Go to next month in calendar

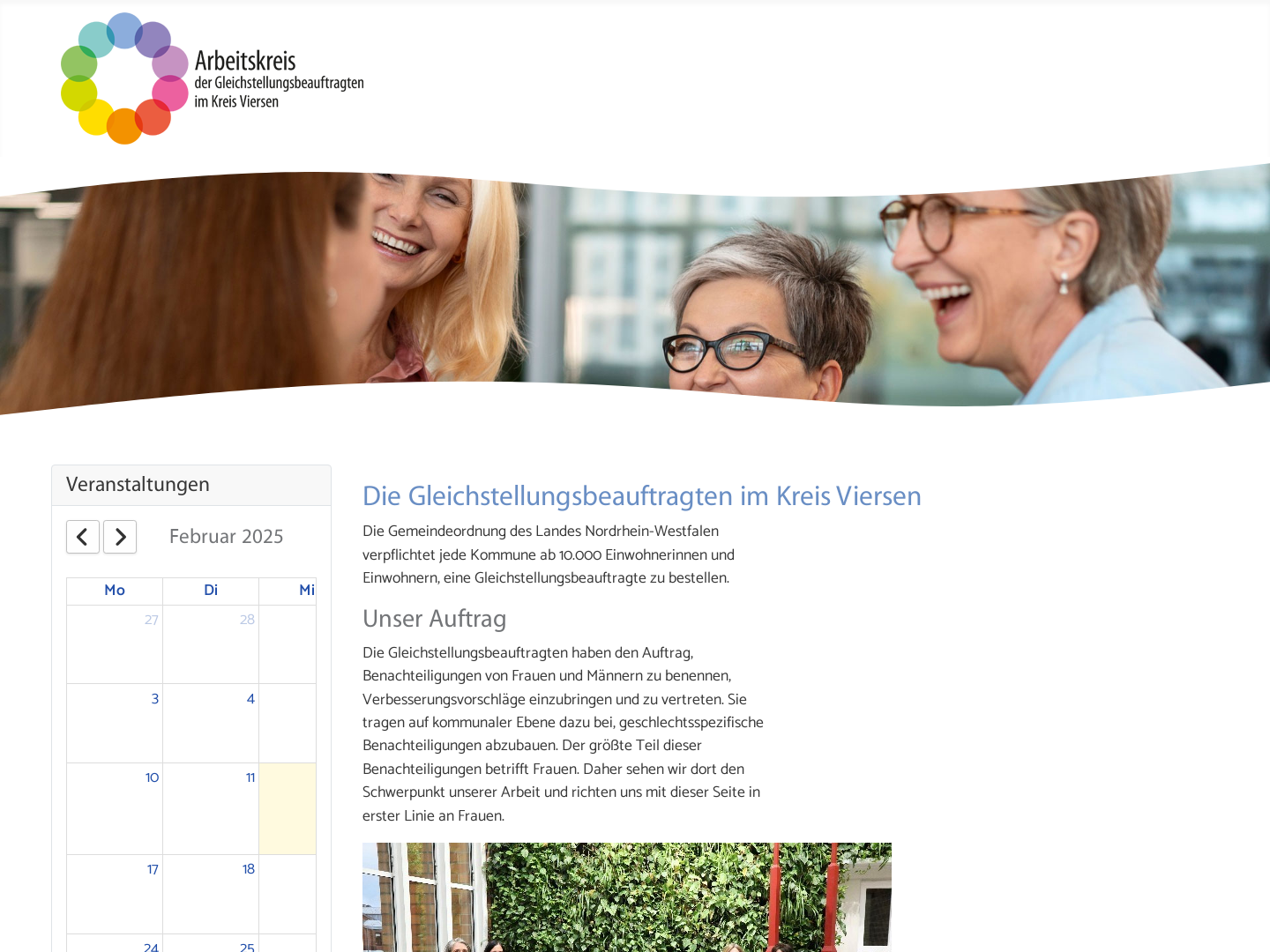[x=120, y=537]
